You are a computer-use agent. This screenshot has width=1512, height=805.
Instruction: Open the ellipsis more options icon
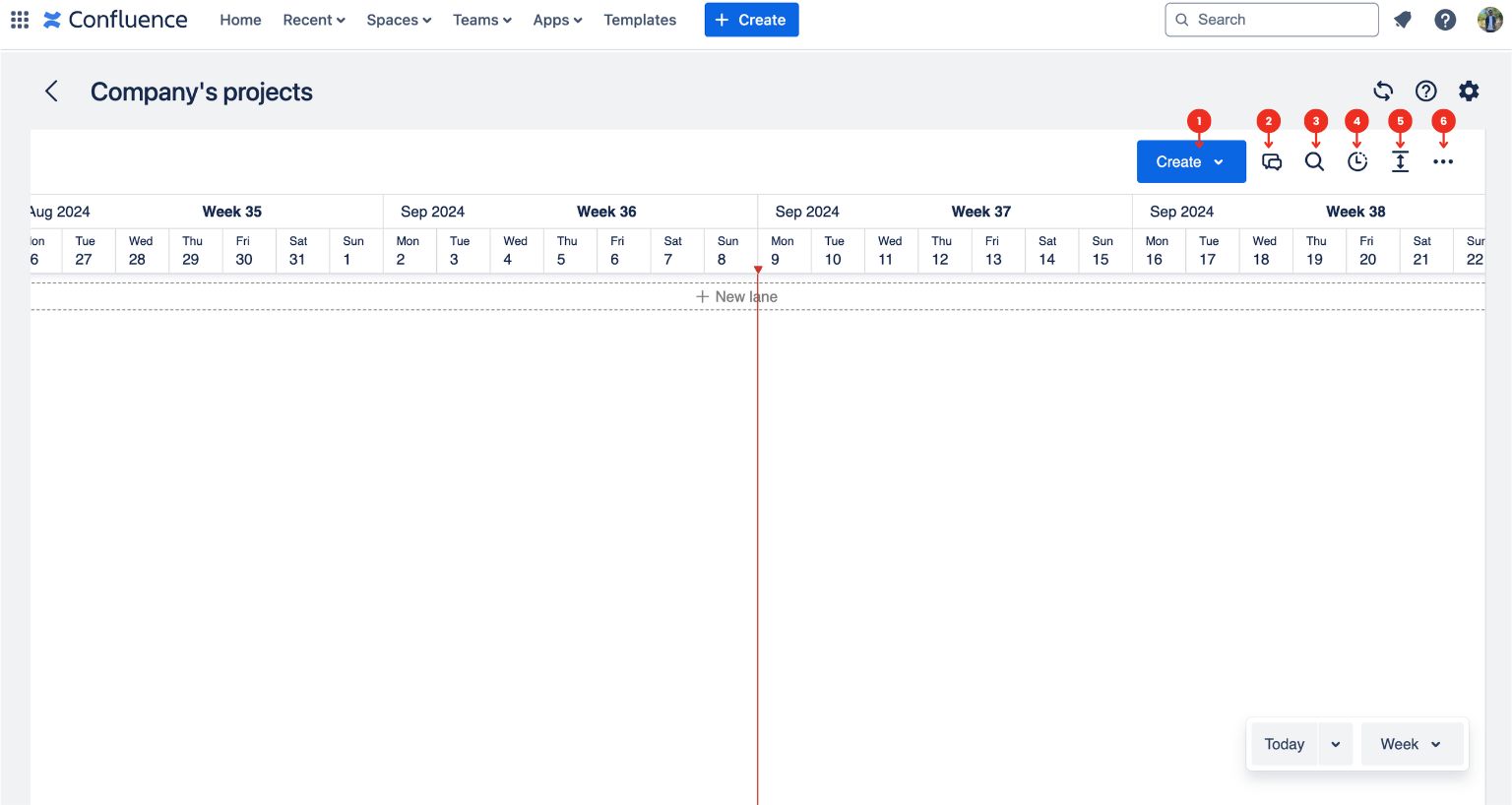[x=1443, y=161]
